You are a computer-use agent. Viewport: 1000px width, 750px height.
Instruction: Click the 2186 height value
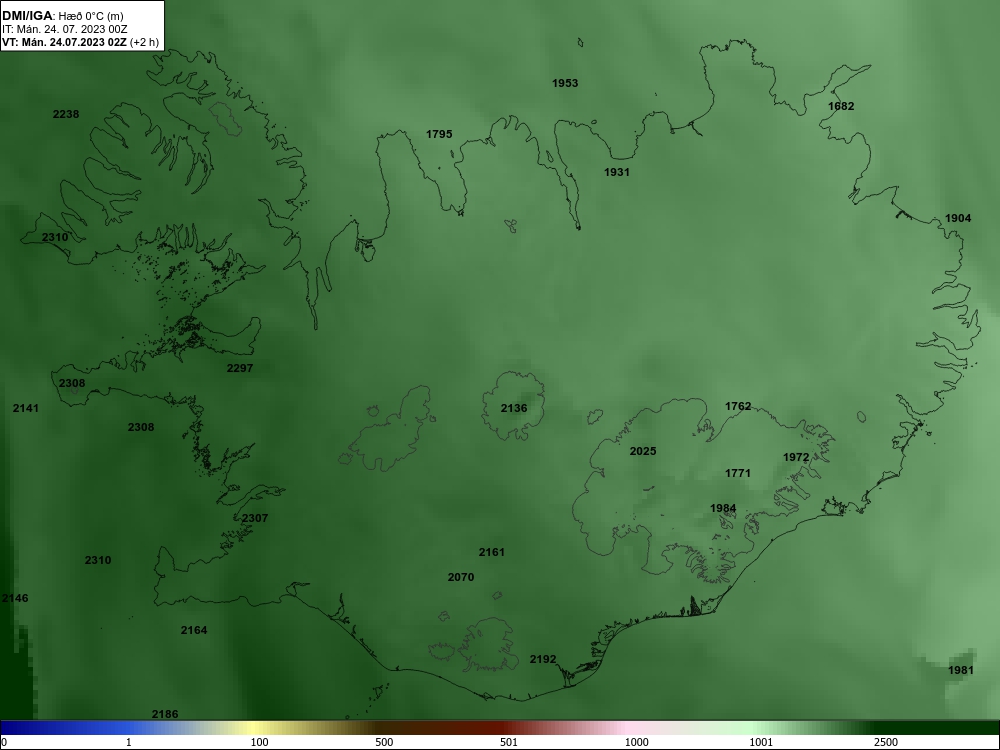[x=165, y=714]
